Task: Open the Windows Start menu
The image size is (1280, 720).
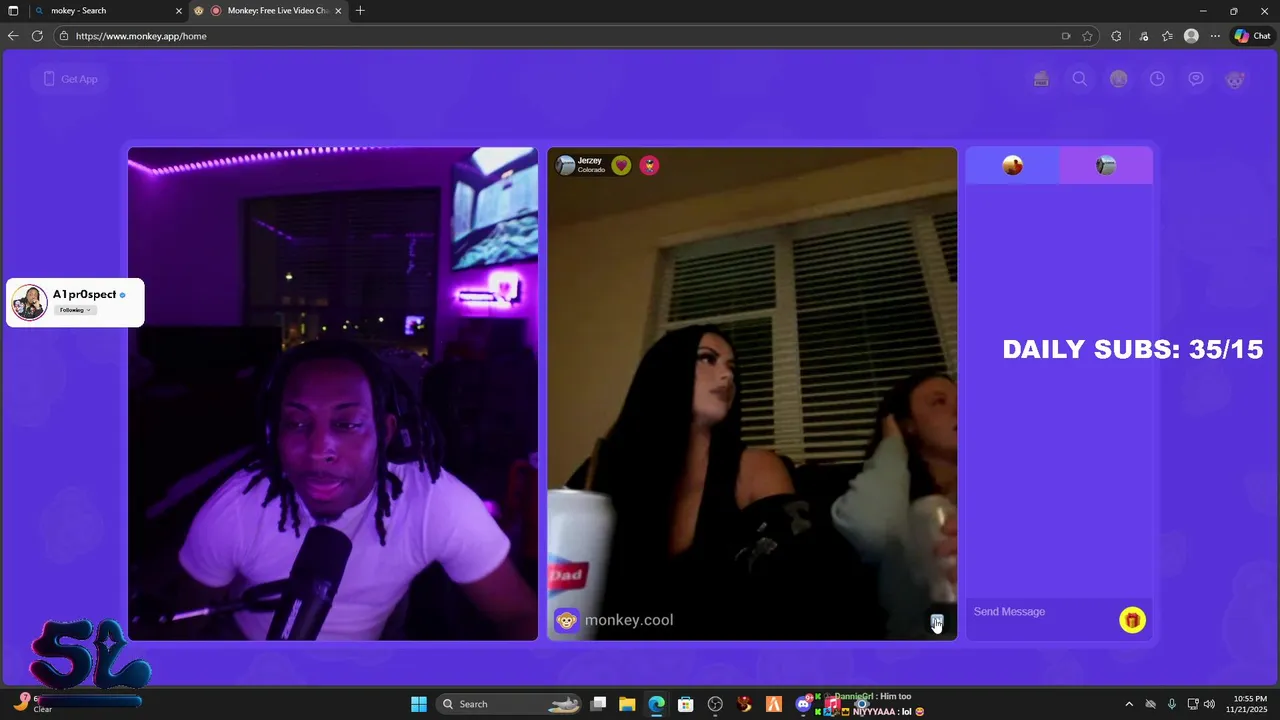Action: [x=419, y=704]
